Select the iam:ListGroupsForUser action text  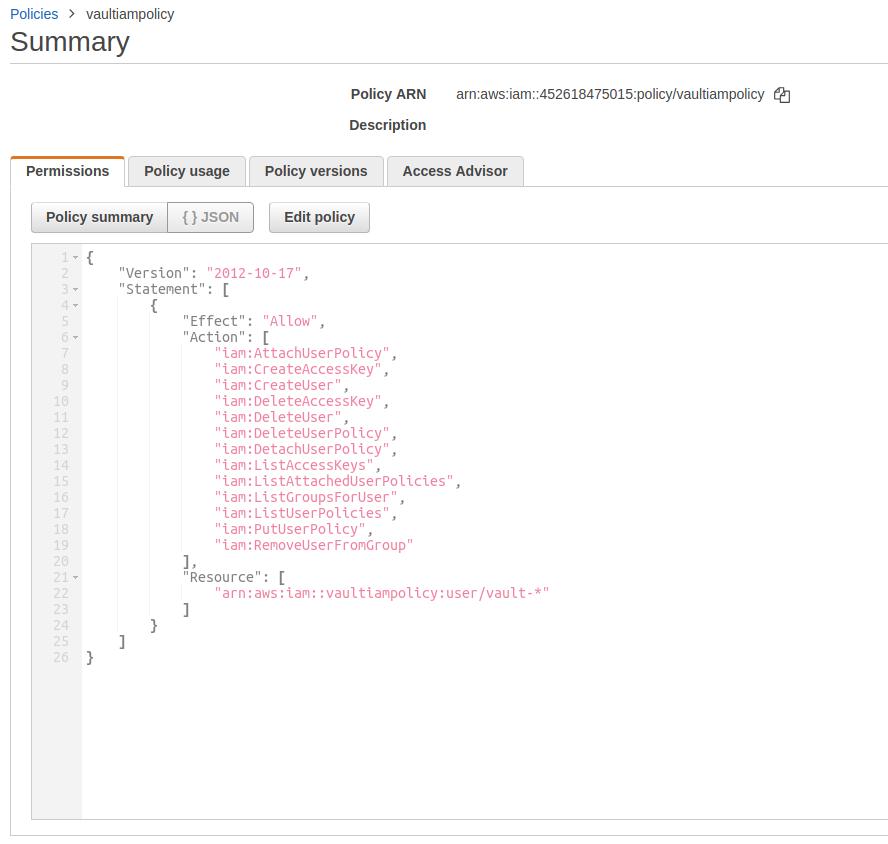click(x=306, y=497)
